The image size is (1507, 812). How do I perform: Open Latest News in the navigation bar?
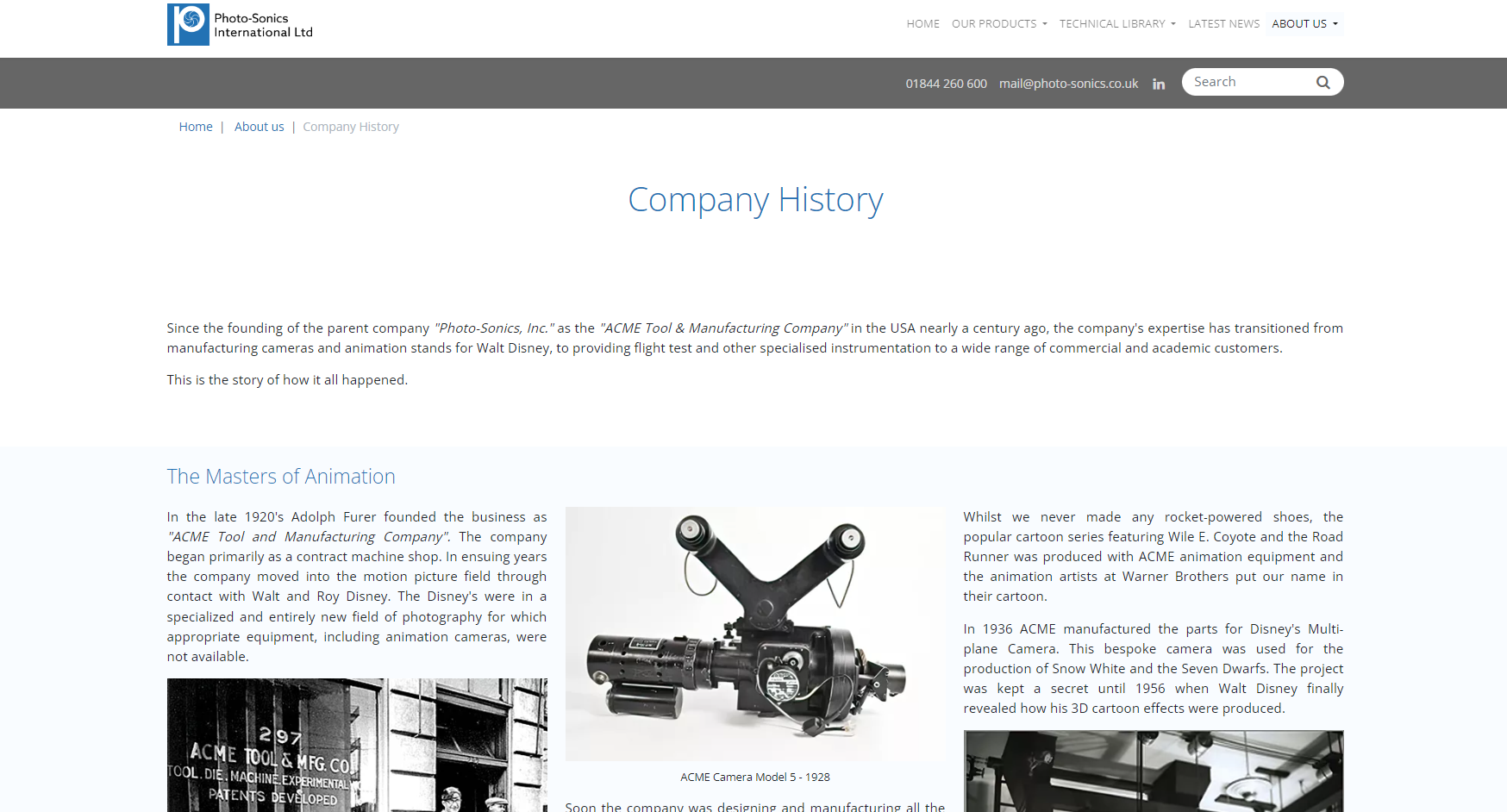coord(1223,24)
